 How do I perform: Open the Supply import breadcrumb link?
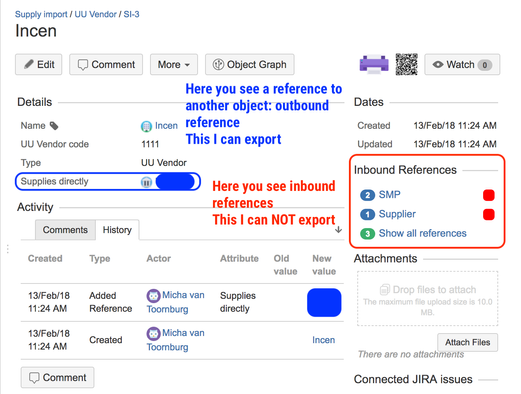pos(41,14)
